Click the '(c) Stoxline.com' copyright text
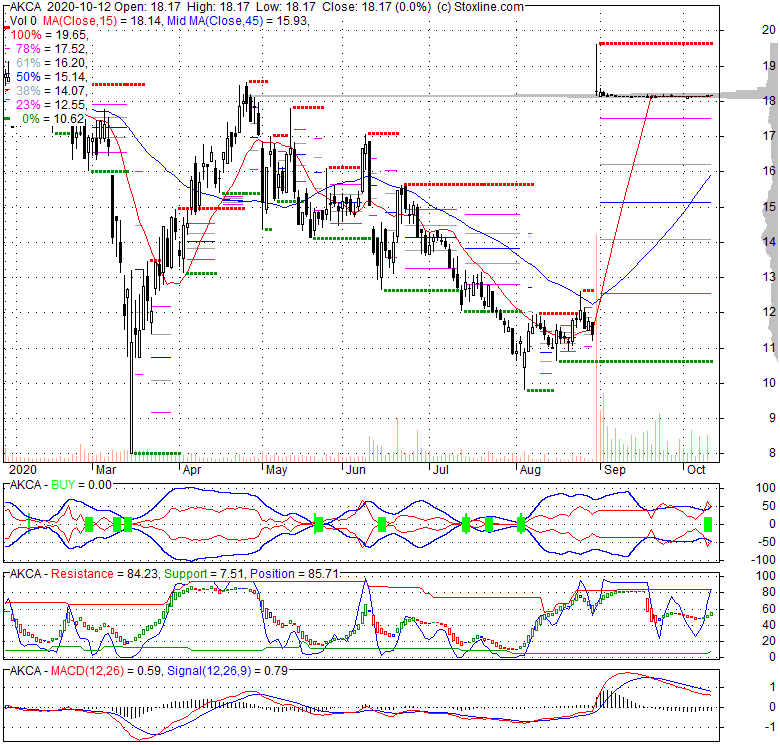Image resolution: width=780 pixels, height=745 pixels. 480,7
